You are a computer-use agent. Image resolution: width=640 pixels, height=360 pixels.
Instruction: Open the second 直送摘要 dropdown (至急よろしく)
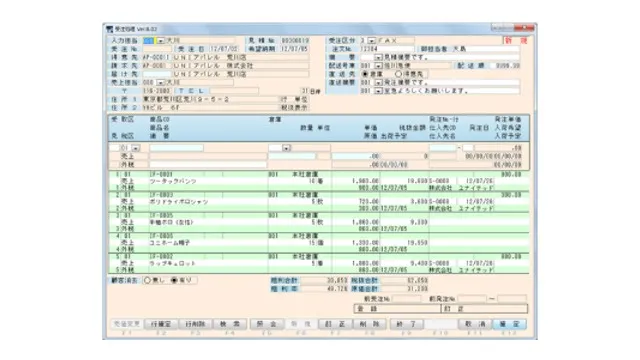pyautogui.click(x=378, y=91)
